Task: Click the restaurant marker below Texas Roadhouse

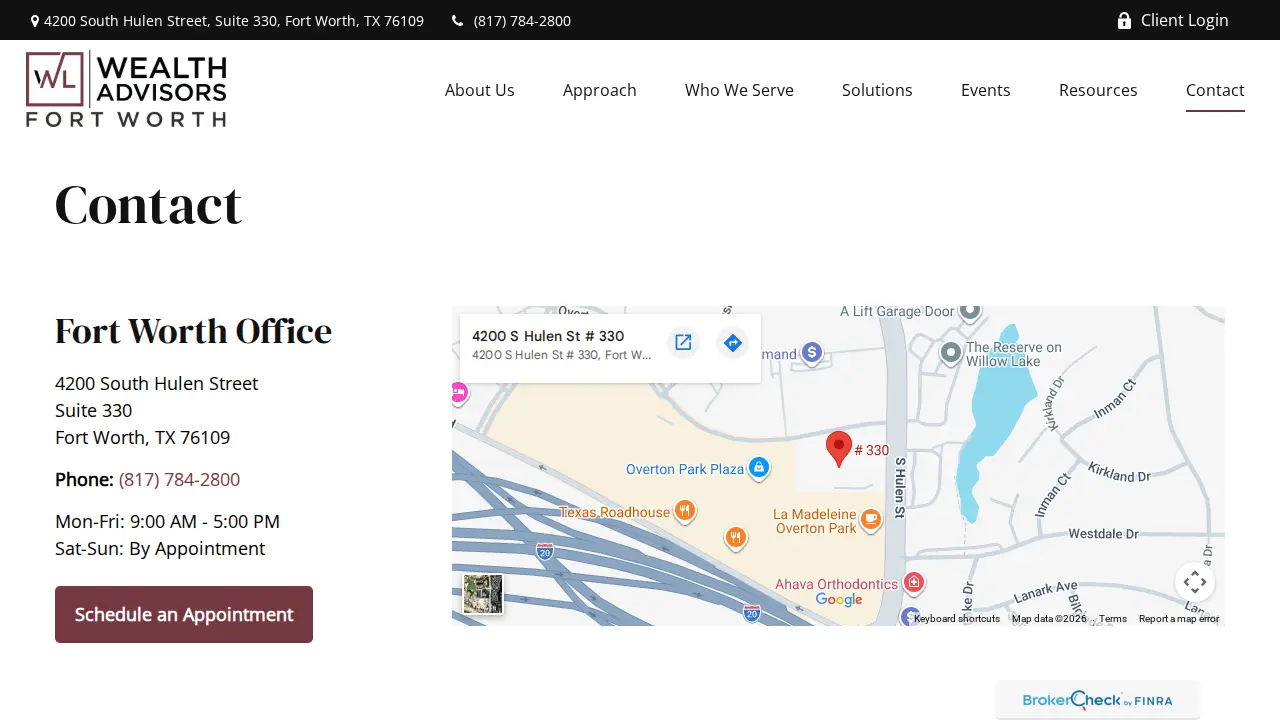Action: [736, 538]
